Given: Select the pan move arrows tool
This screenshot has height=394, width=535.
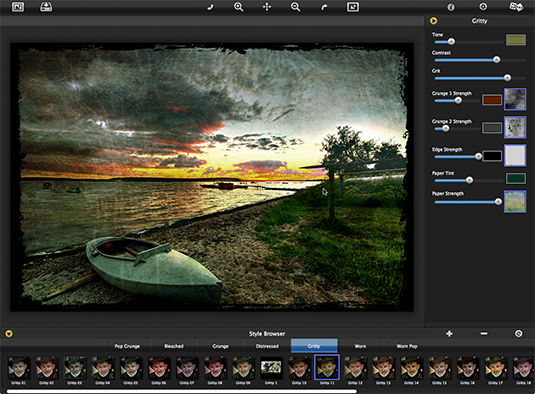Looking at the screenshot, I should pos(267,7).
